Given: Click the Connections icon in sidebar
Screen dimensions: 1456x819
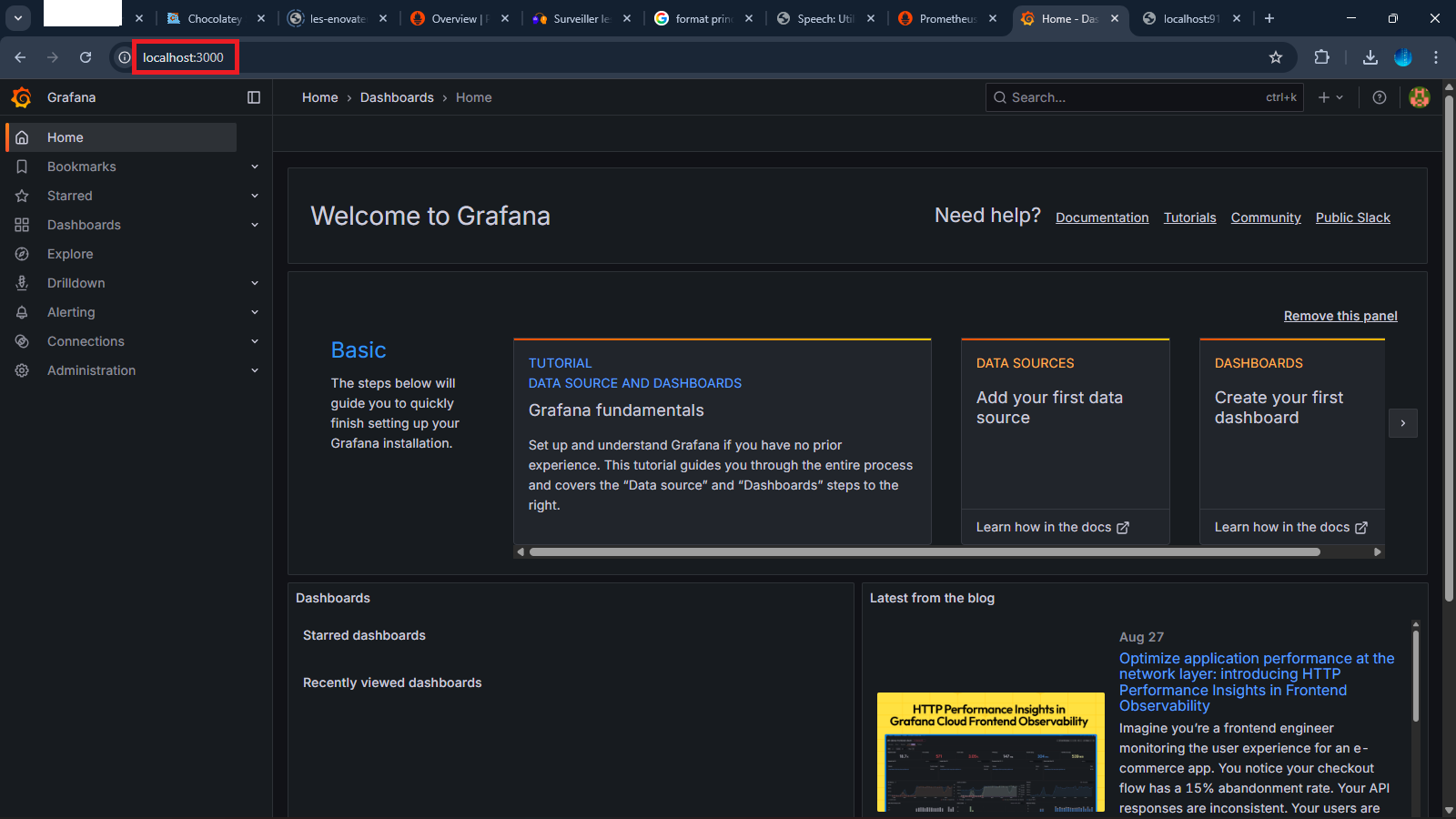Looking at the screenshot, I should [x=22, y=341].
